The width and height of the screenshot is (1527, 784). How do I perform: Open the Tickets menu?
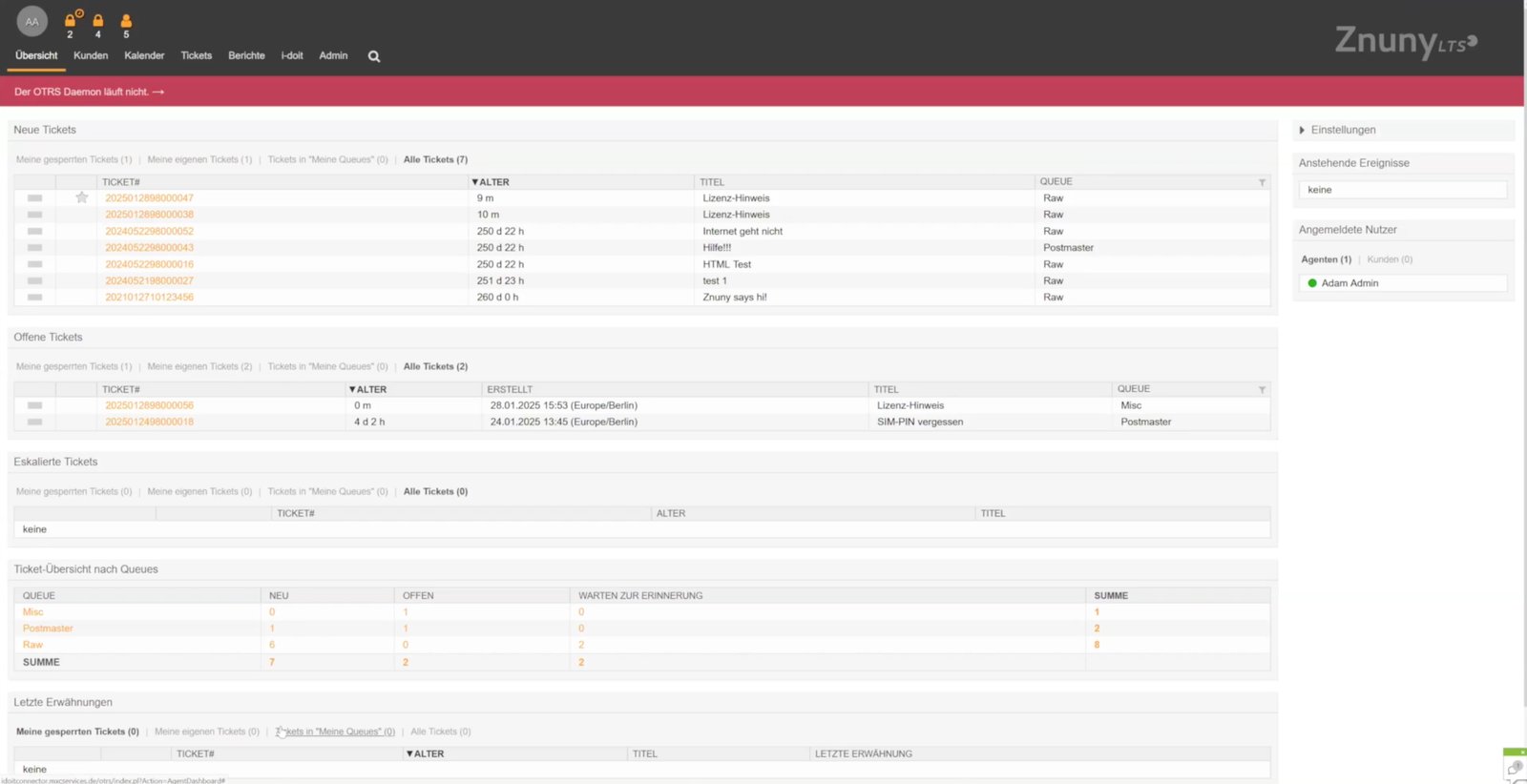(197, 55)
